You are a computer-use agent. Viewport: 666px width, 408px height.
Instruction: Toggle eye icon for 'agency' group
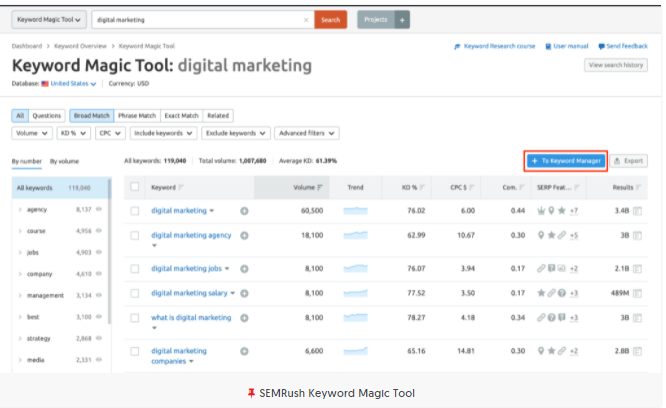(99, 209)
